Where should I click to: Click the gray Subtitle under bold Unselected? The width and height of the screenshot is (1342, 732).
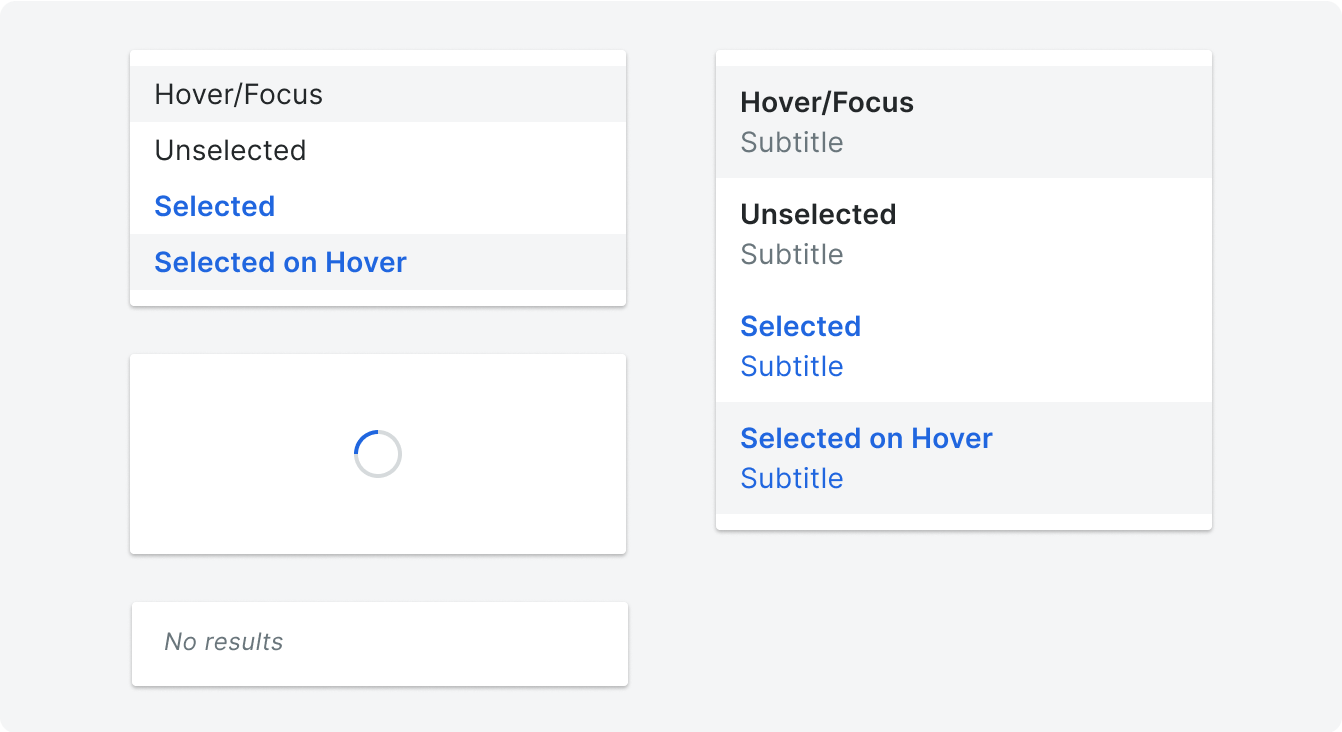click(x=792, y=254)
